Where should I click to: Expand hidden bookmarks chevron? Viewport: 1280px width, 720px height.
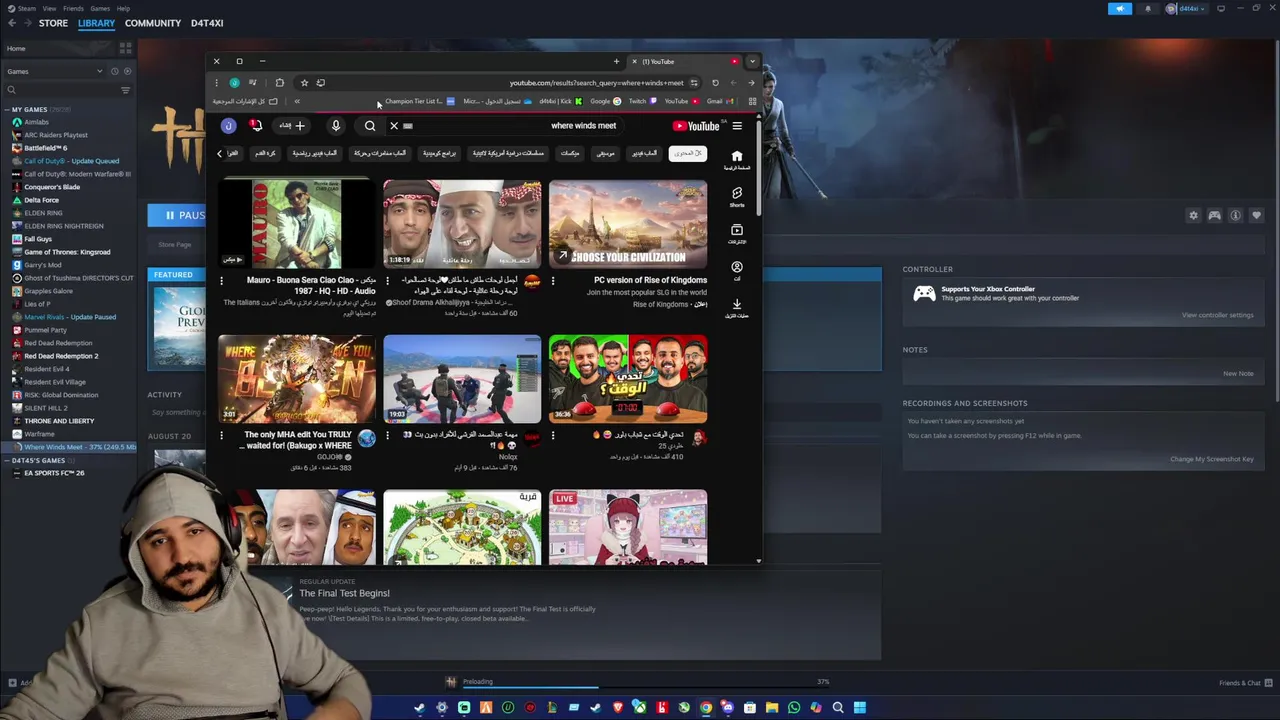297,101
